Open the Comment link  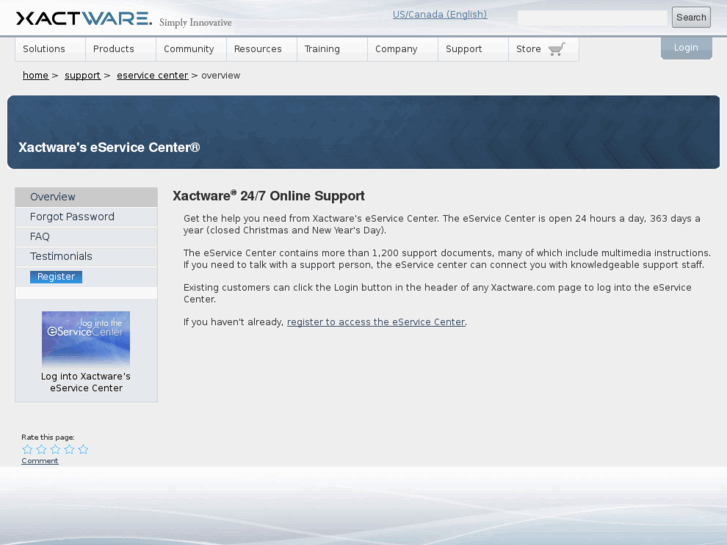coord(40,461)
